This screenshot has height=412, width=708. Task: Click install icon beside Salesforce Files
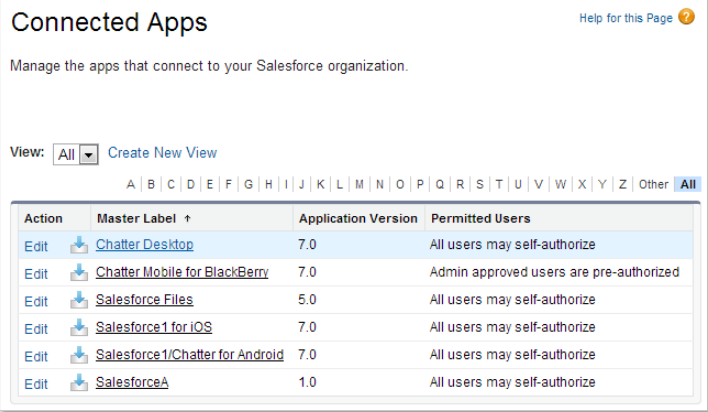[x=79, y=300]
